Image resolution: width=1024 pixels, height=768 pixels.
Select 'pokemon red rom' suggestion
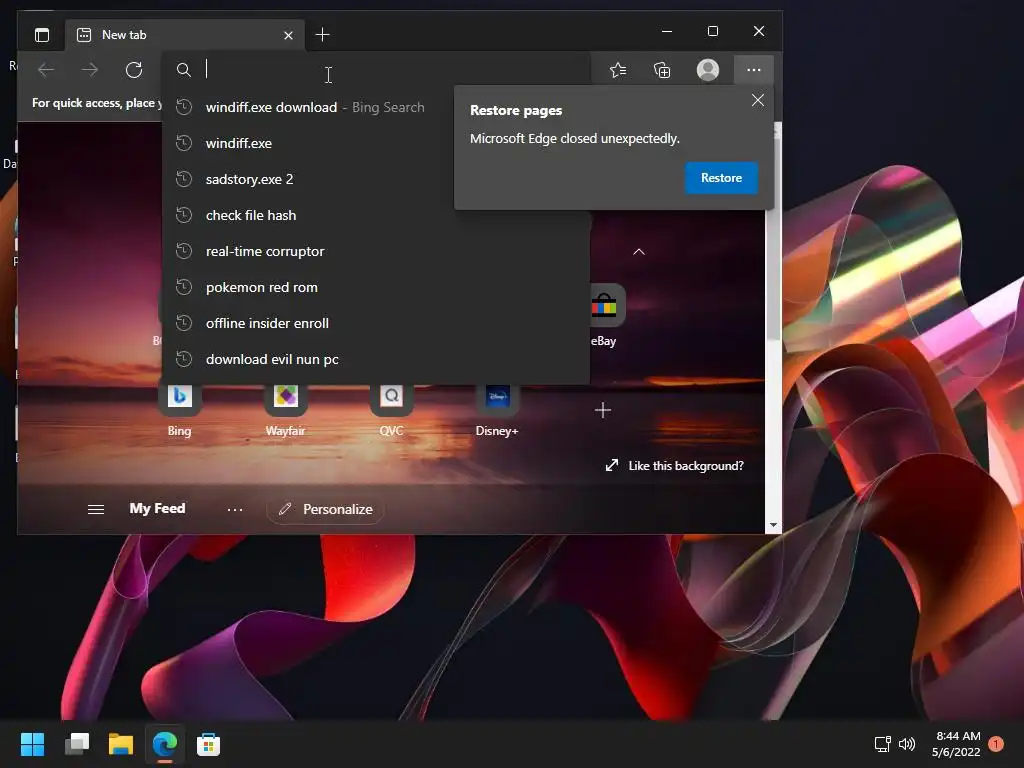(x=376, y=287)
